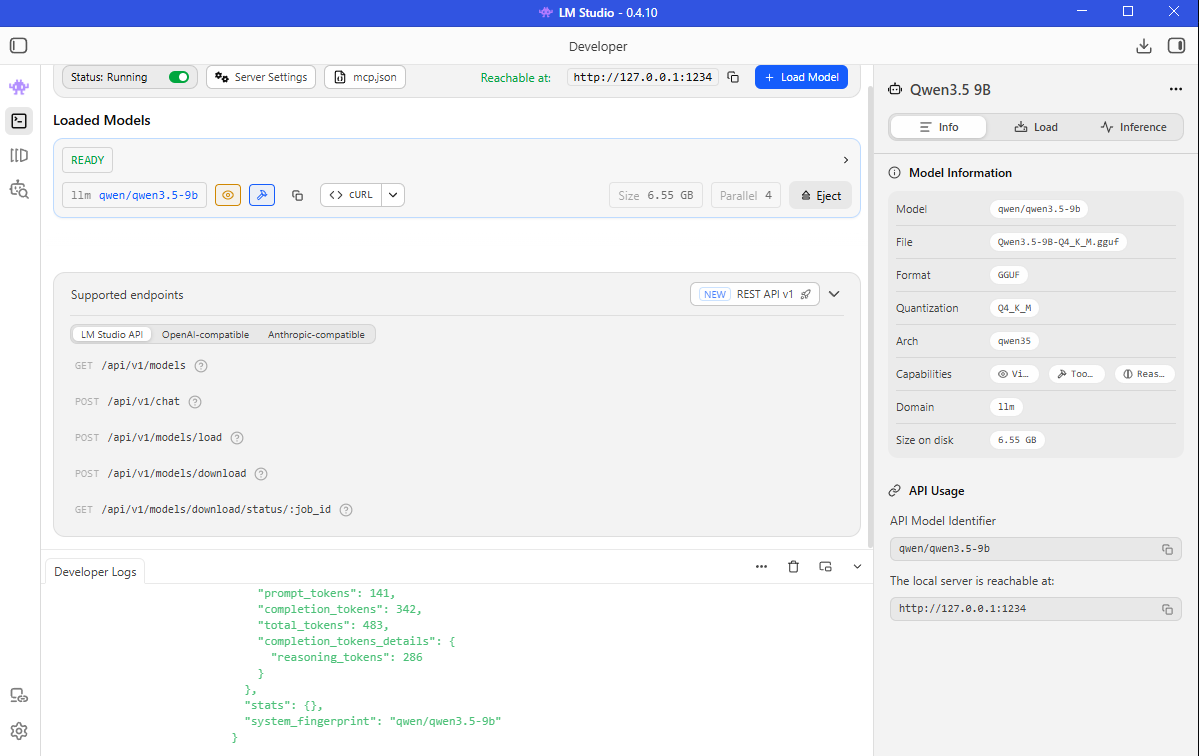Open the Discover model search icon
The image size is (1199, 756).
[x=18, y=188]
